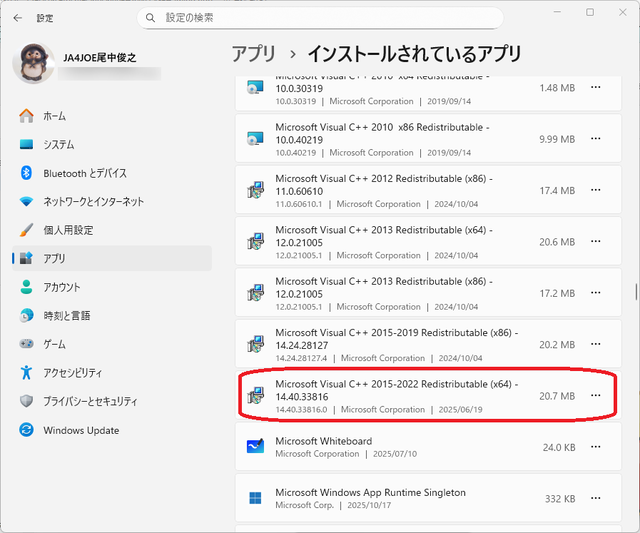Viewport: 640px width, 533px height.
Task: Select Microsoft Whiteboard app name
Action: [x=324, y=441]
